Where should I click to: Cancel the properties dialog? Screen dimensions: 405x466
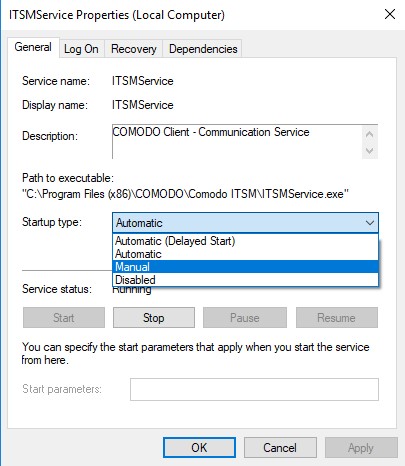coord(280,447)
